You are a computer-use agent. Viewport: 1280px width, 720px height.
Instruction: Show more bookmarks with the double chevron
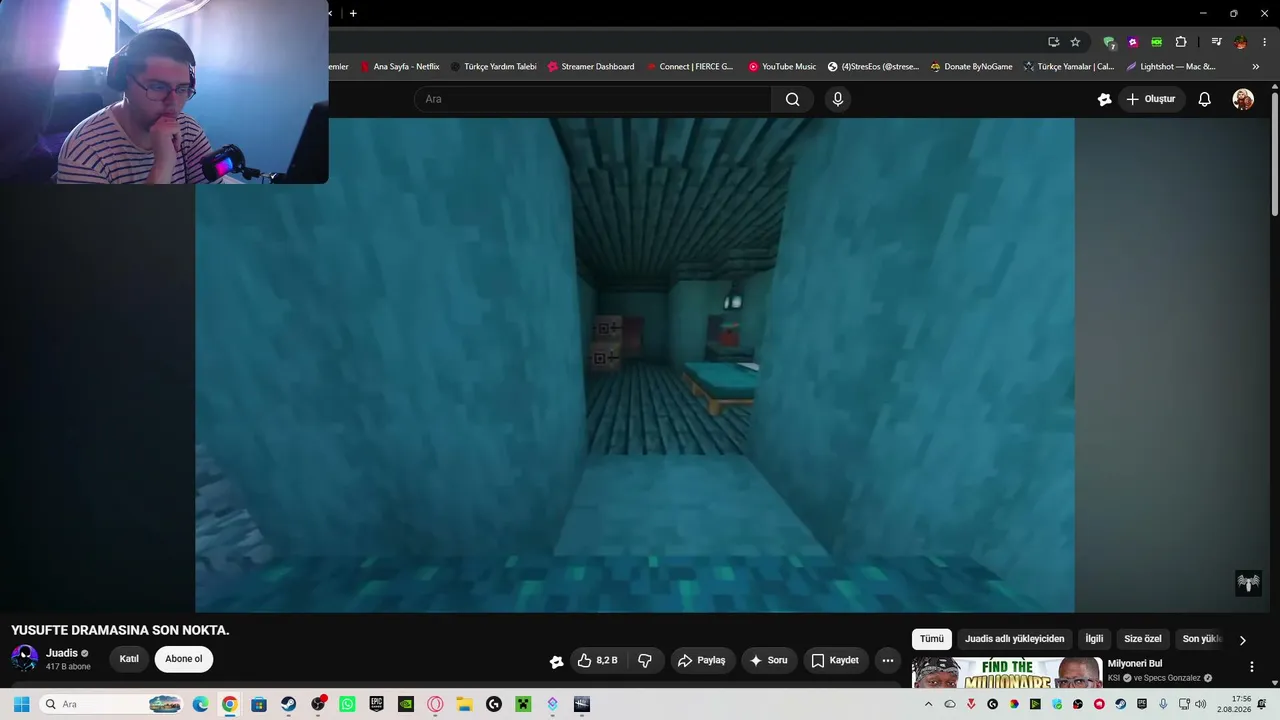(1256, 67)
